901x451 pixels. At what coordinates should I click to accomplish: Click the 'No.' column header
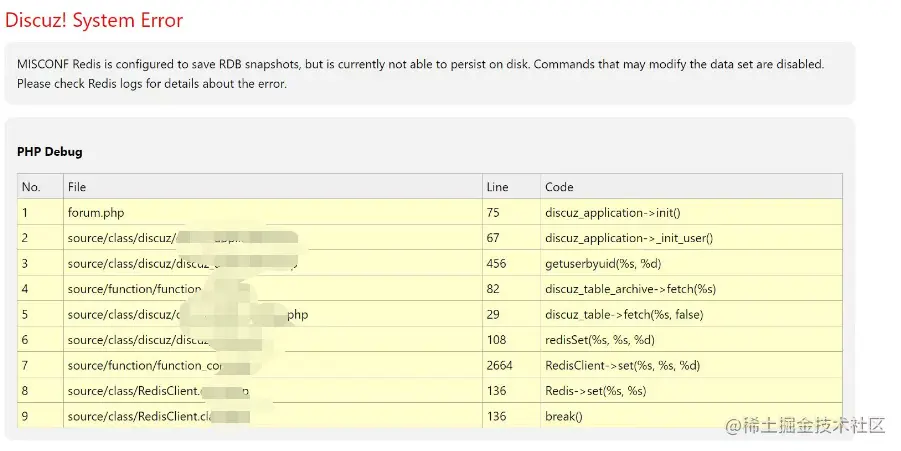point(40,187)
